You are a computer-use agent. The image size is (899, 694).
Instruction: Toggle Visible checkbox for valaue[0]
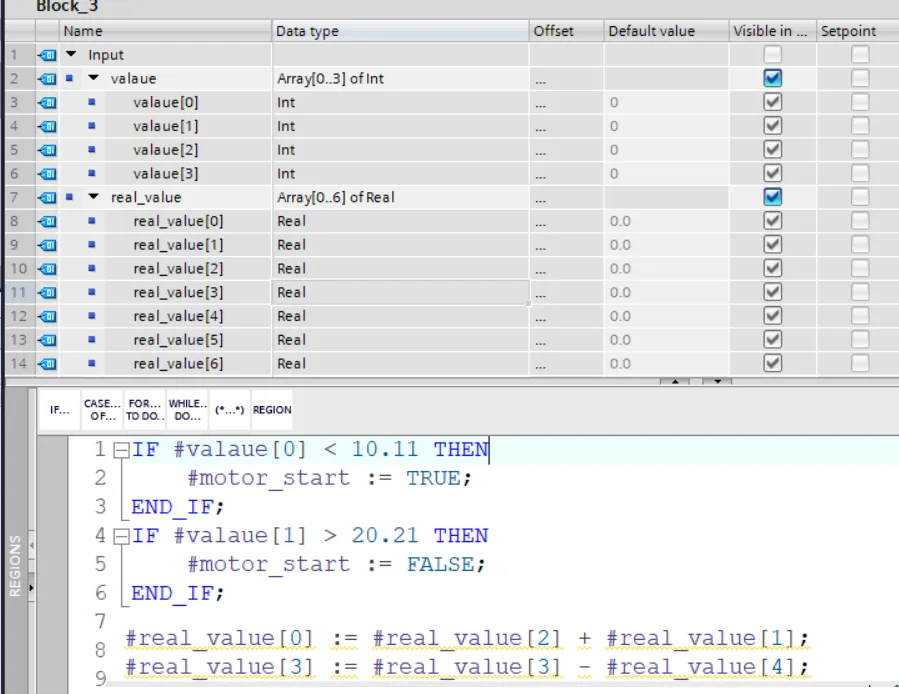[x=772, y=102]
